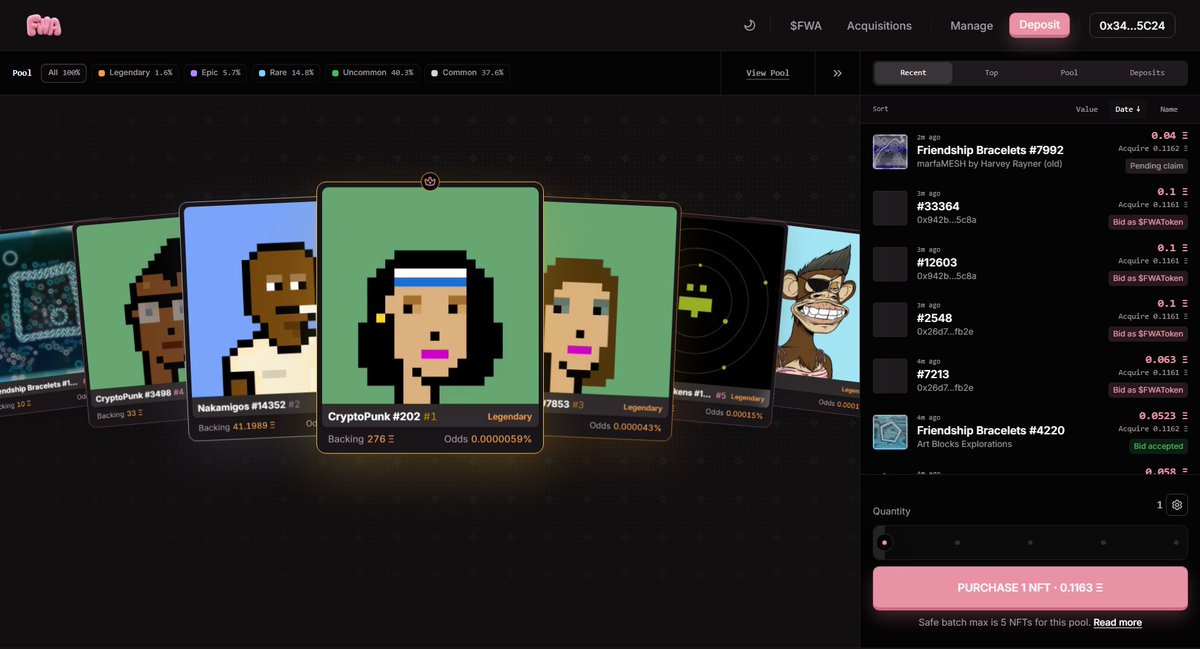Viewport: 1200px width, 649px height.
Task: Open blank thumbnail for #33364
Action: pos(890,208)
